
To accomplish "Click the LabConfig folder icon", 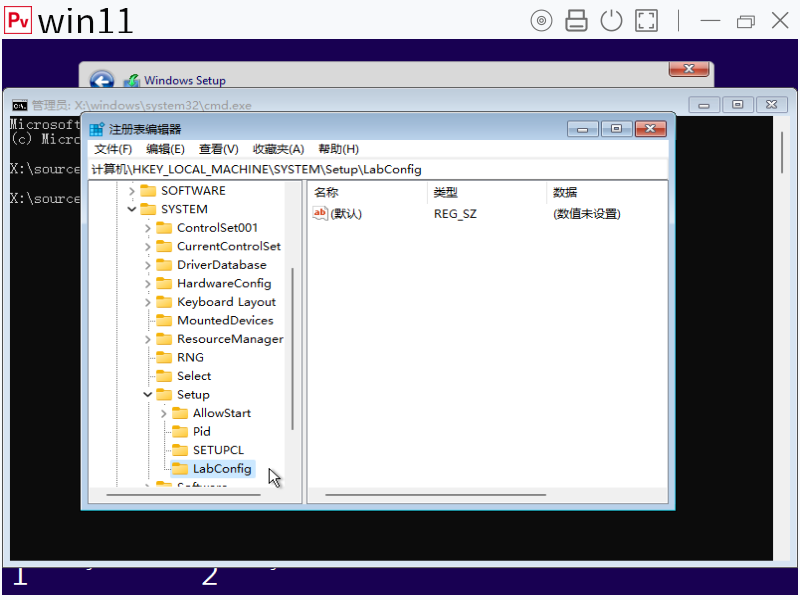I will coord(180,469).
